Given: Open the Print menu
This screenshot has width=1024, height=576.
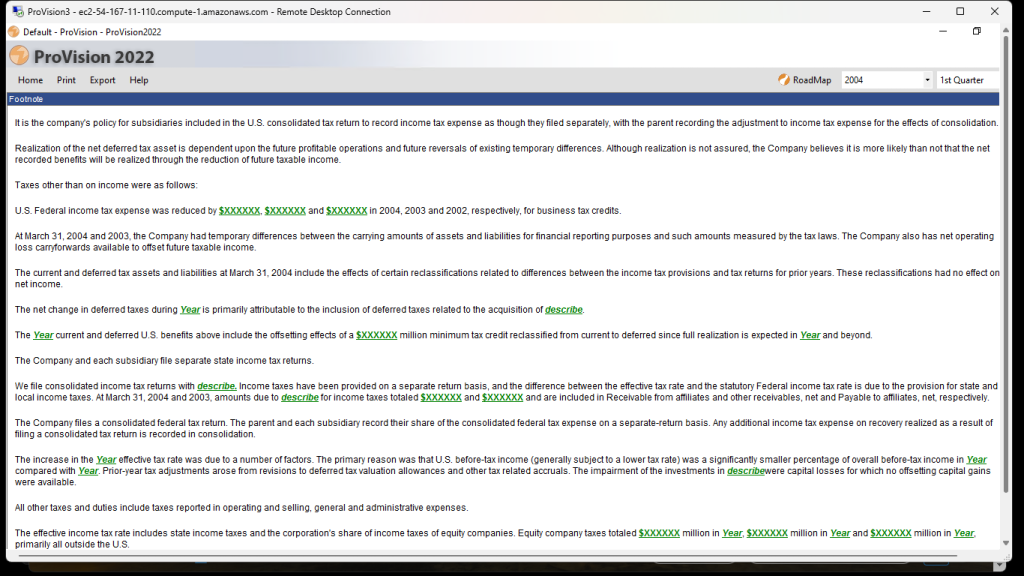Looking at the screenshot, I should point(66,80).
